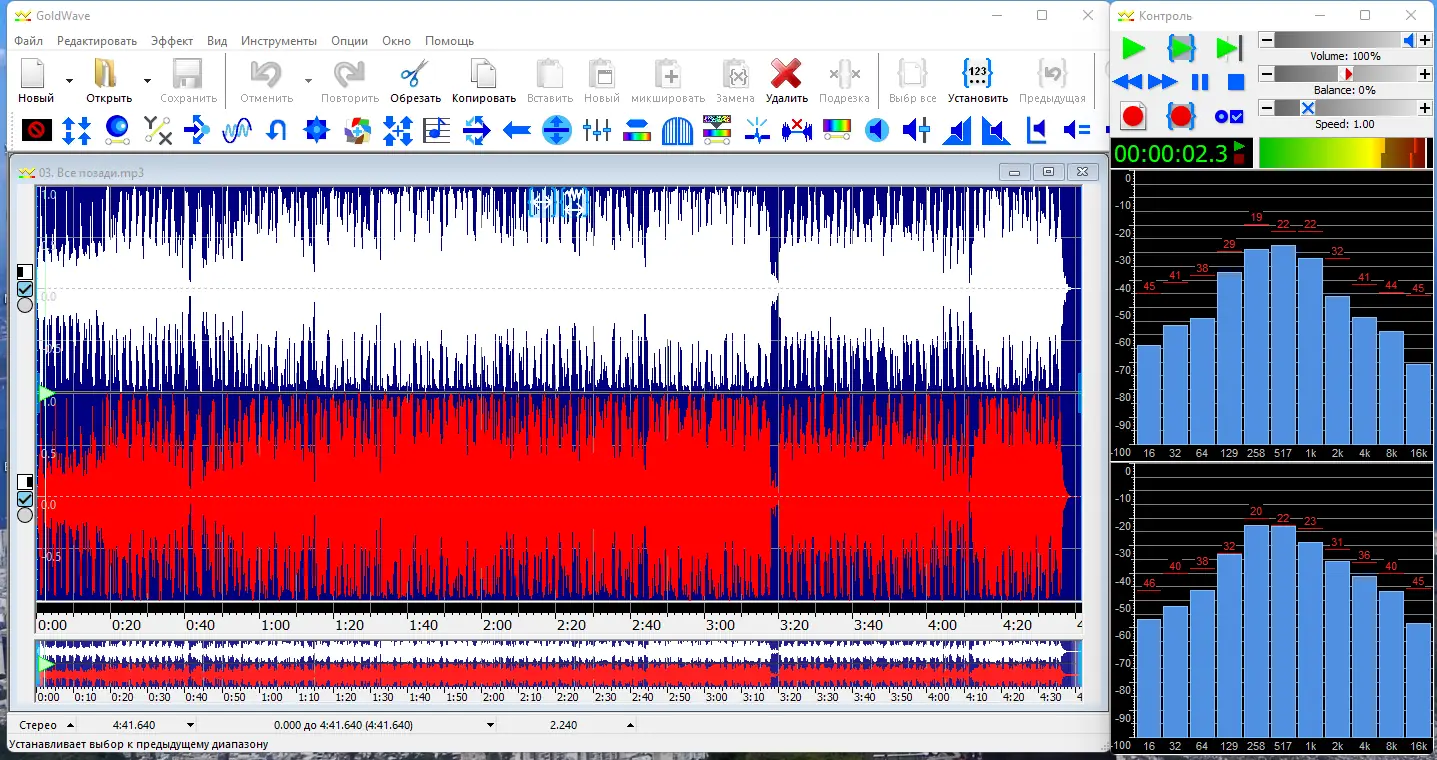Toggle the lower channel checkbox

[x=25, y=498]
